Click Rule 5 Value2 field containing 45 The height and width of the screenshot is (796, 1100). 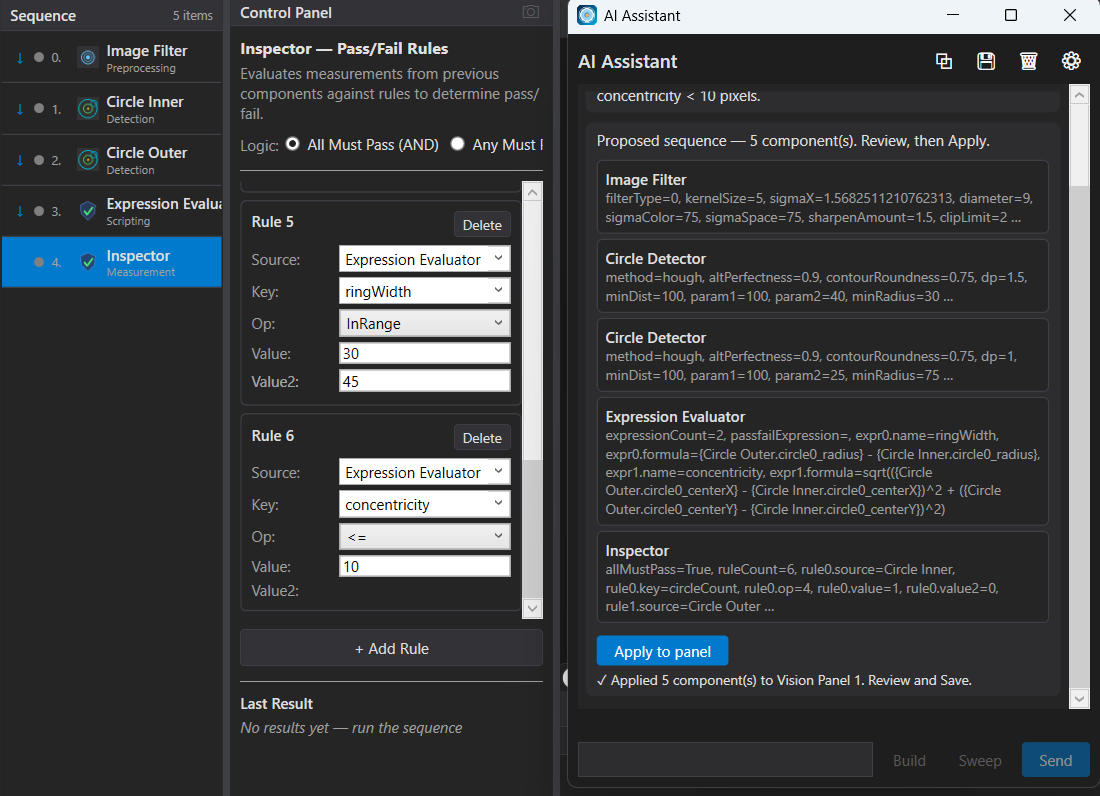[424, 382]
